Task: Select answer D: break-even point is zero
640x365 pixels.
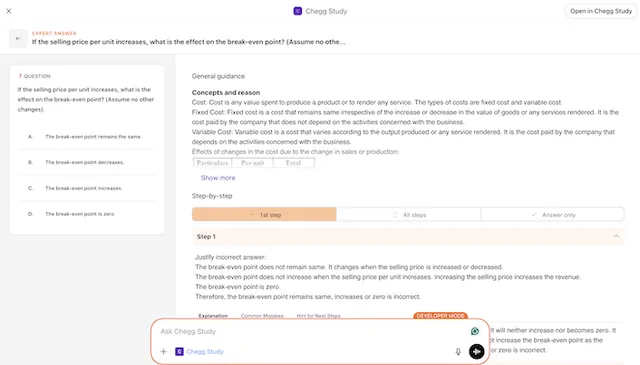Action: click(x=87, y=214)
